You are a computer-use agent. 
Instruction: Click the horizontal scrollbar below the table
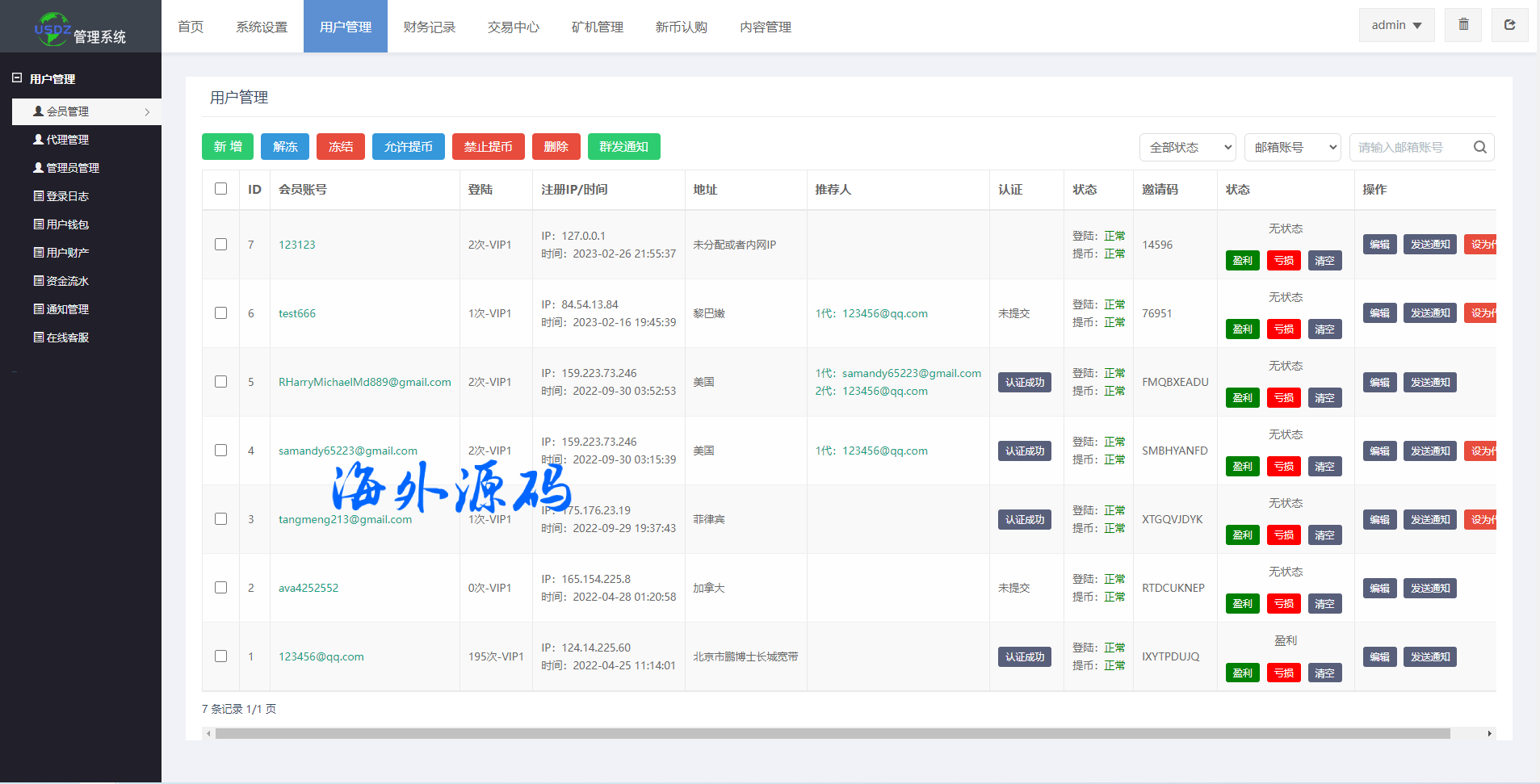832,733
